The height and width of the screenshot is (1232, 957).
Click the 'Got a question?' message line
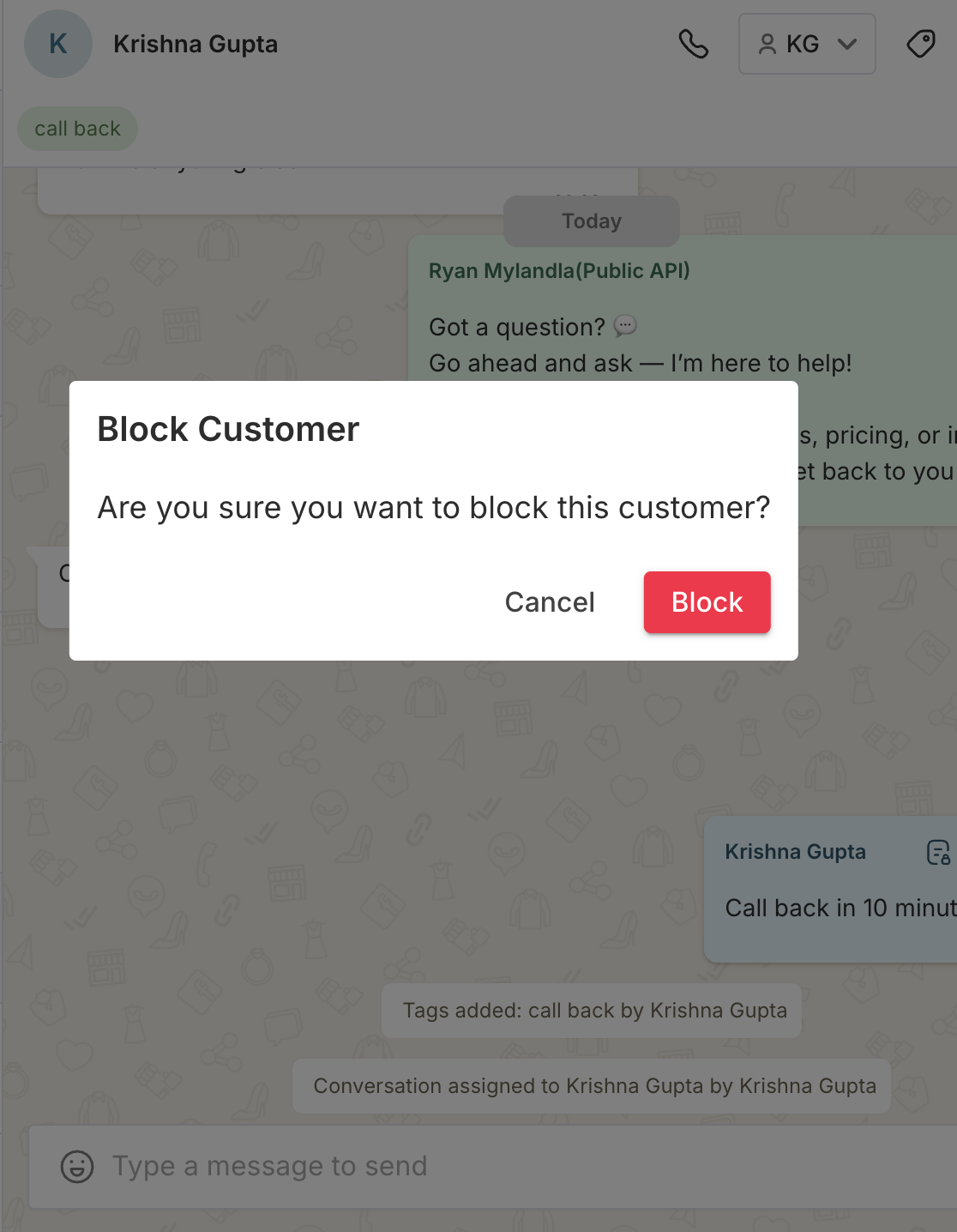pyautogui.click(x=517, y=327)
